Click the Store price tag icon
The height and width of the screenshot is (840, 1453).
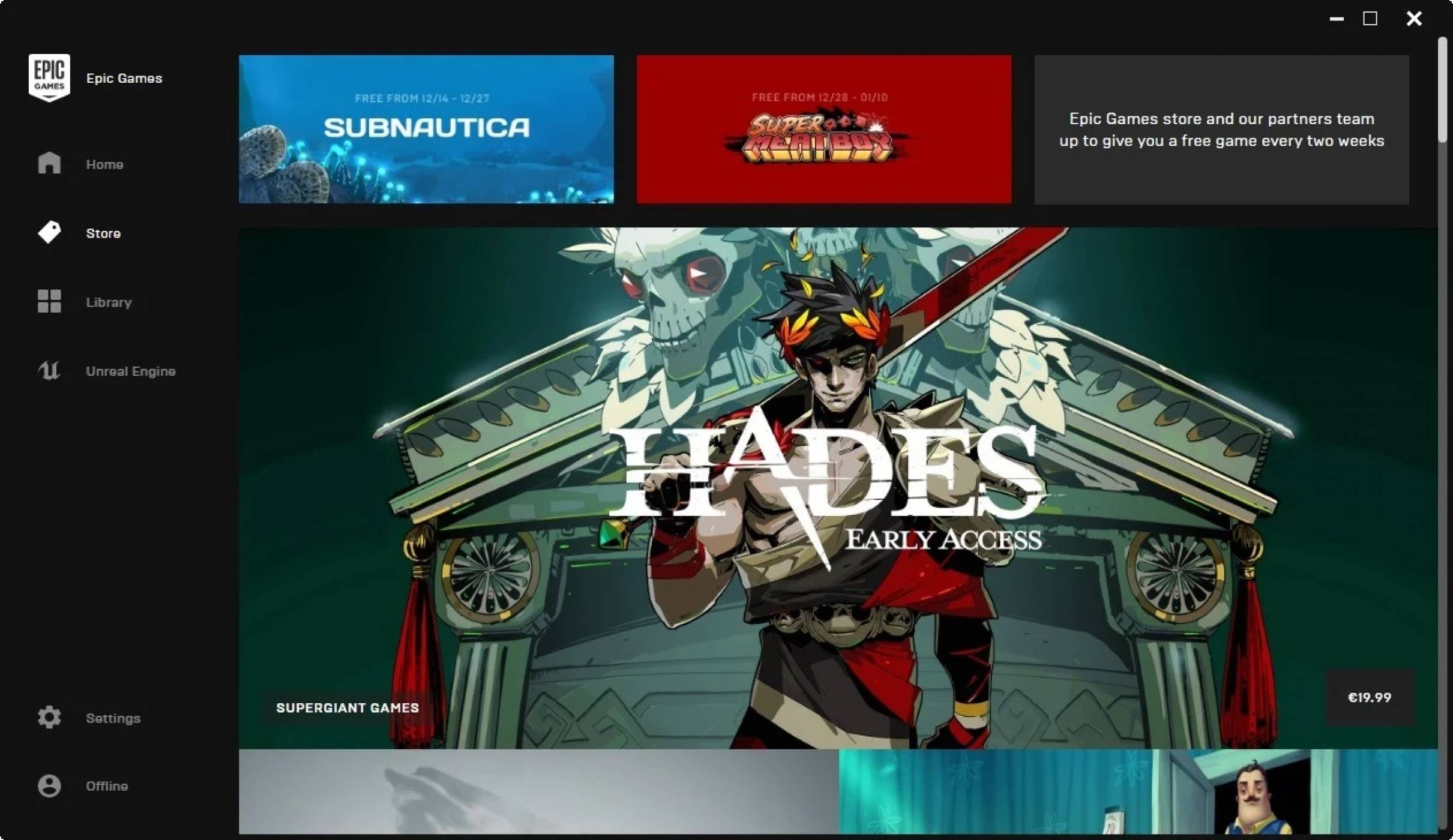pyautogui.click(x=49, y=232)
